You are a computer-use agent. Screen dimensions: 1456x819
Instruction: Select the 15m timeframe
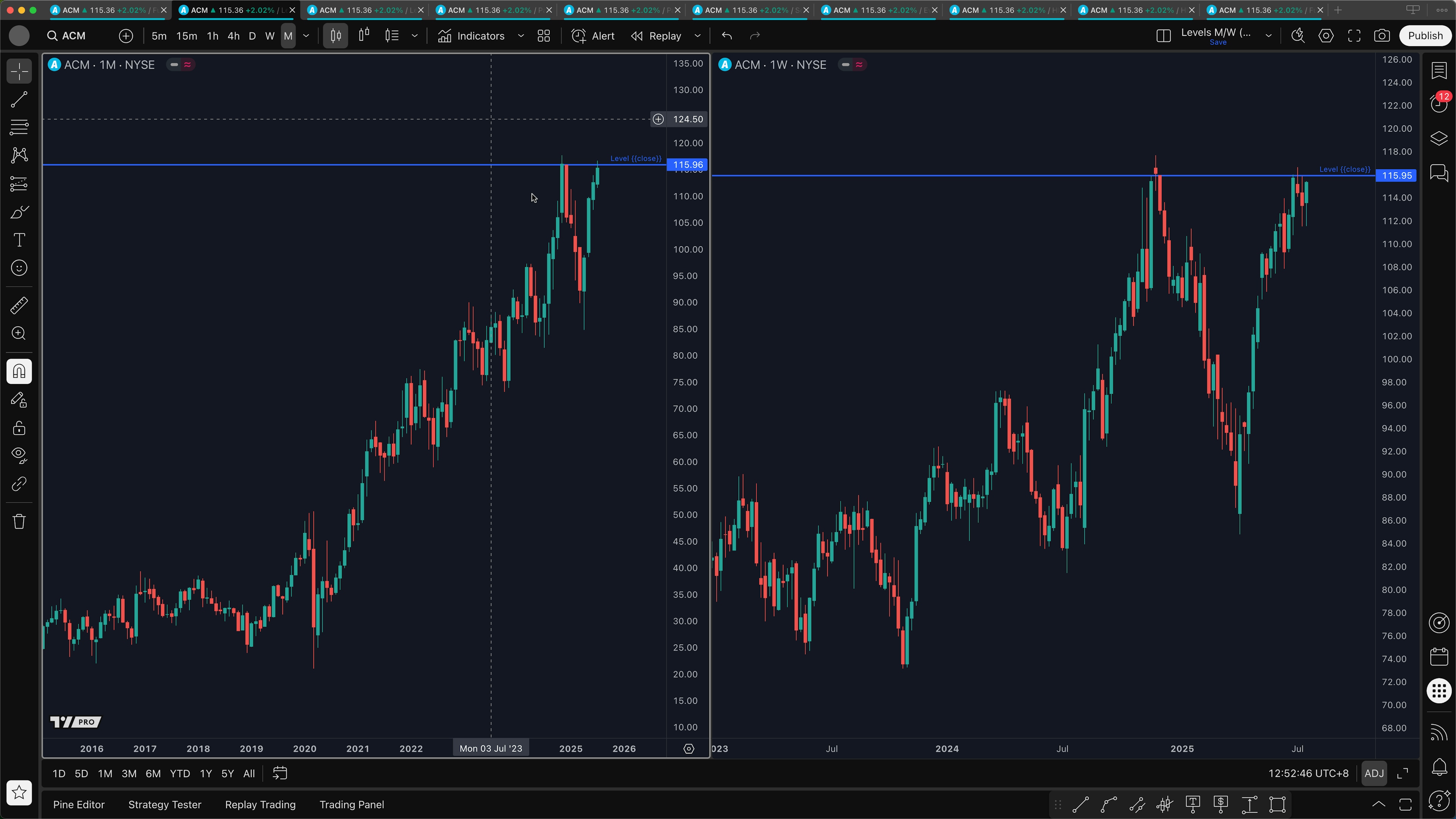(187, 36)
